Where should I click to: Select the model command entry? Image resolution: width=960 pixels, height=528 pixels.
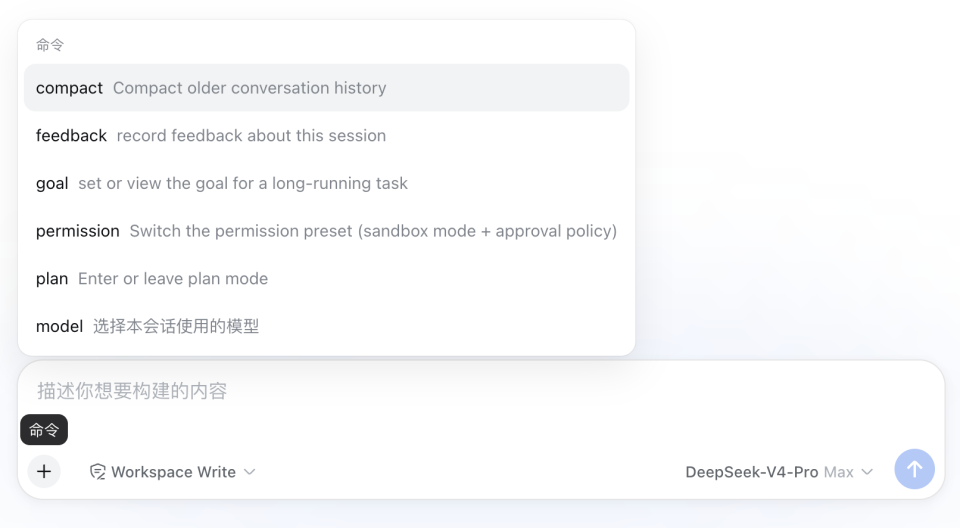click(326, 326)
